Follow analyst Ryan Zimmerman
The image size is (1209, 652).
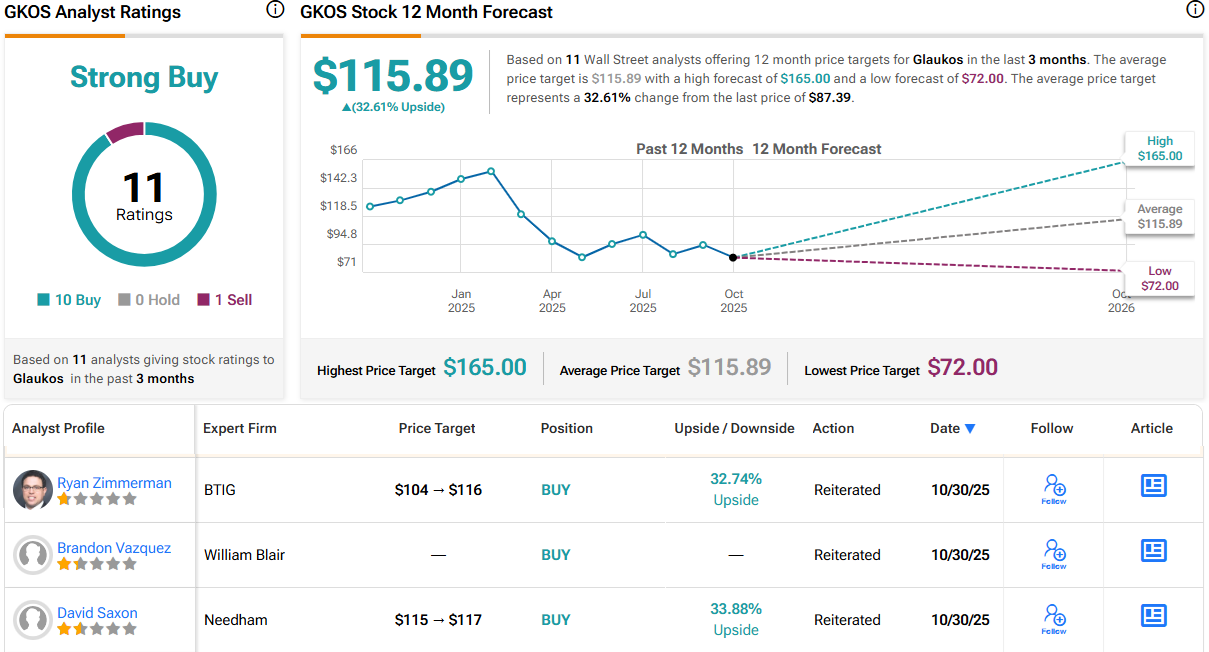coord(1054,489)
